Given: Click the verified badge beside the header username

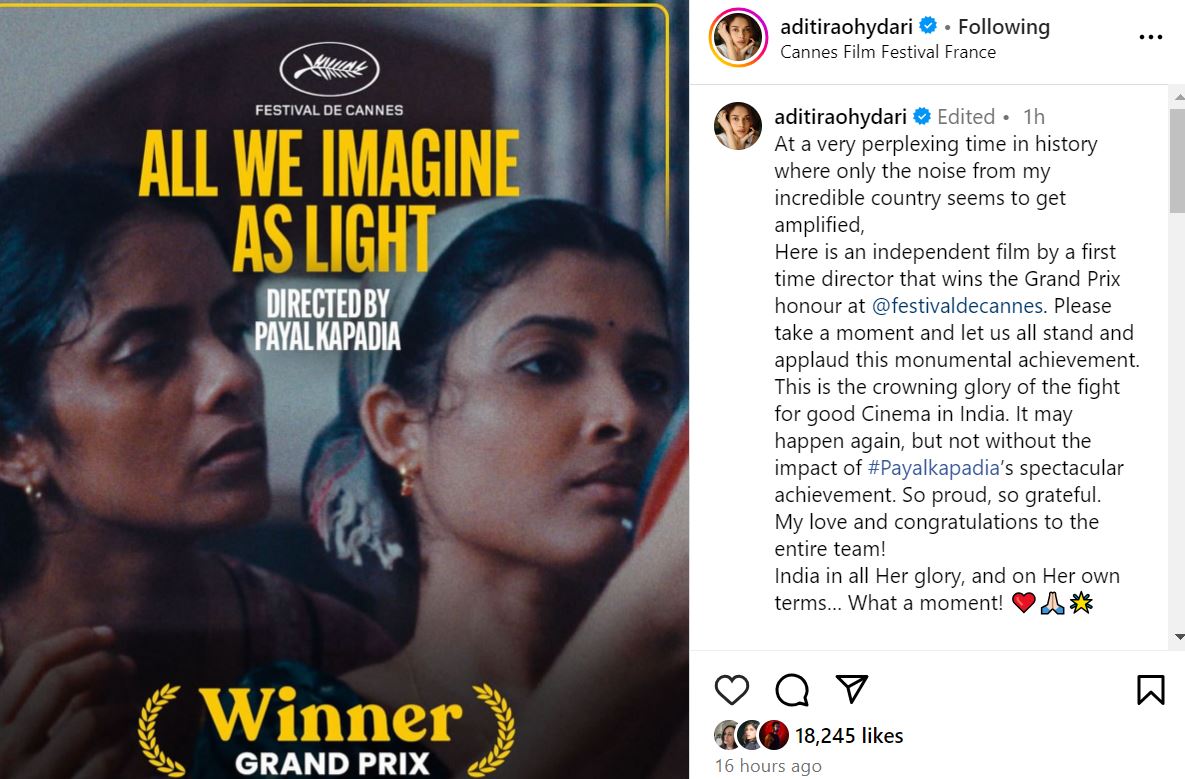Looking at the screenshot, I should [x=928, y=26].
